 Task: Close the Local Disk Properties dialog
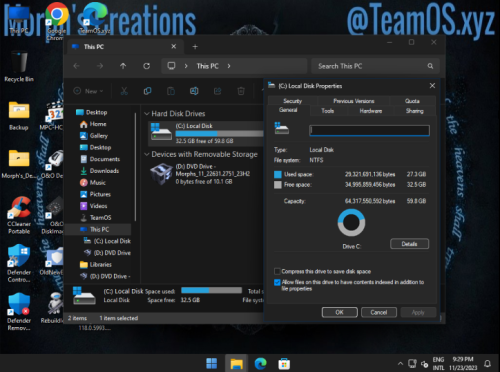pos(432,86)
